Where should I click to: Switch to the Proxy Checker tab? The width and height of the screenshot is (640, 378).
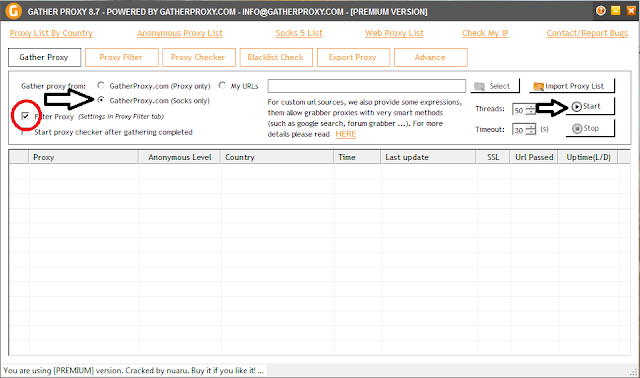(x=198, y=57)
